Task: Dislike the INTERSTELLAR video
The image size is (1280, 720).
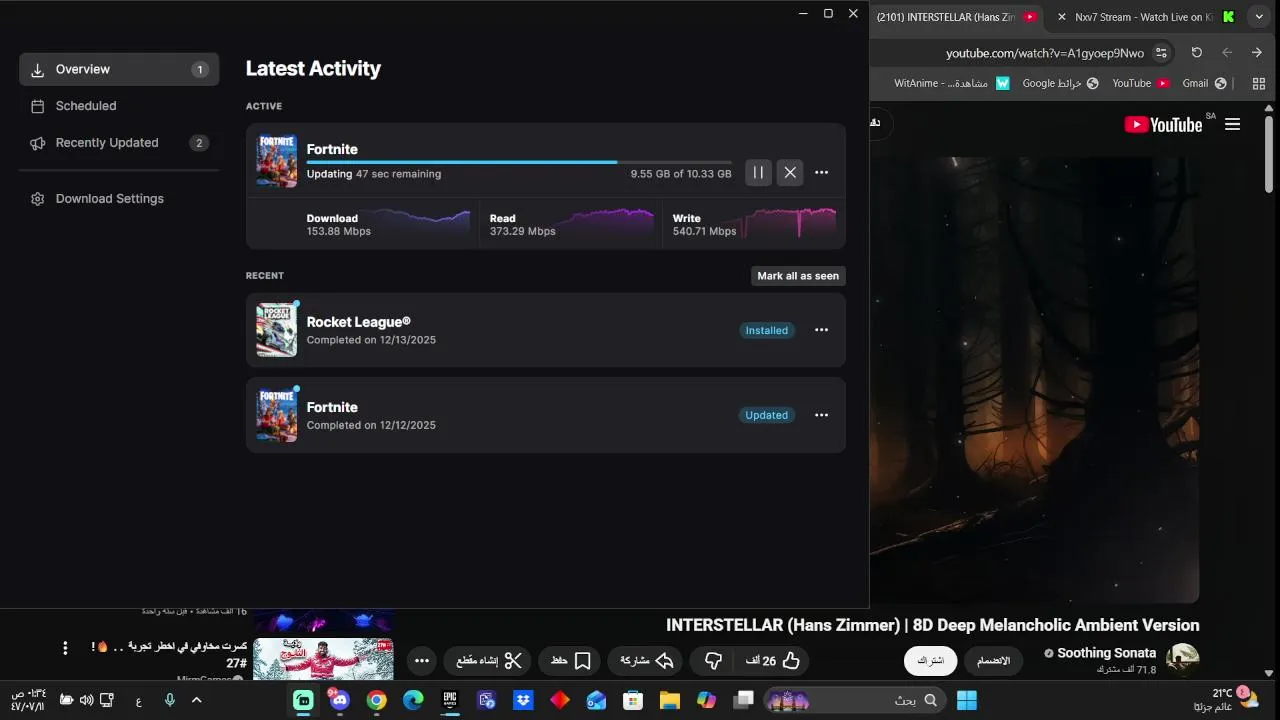Action: point(713,661)
